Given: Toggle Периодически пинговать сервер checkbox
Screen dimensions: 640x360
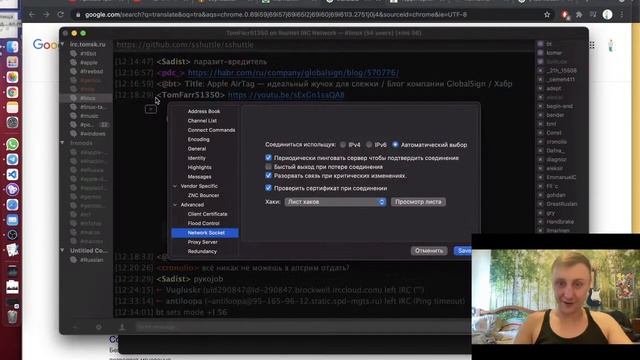Looking at the screenshot, I should pyautogui.click(x=268, y=158).
